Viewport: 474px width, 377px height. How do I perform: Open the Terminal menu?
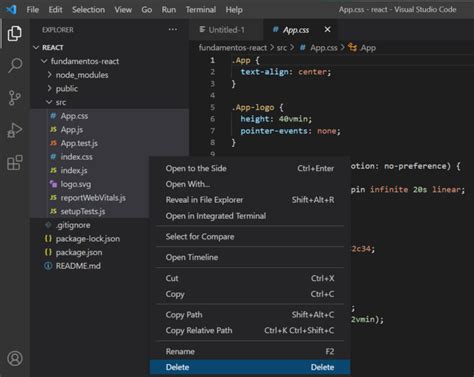[x=201, y=10]
